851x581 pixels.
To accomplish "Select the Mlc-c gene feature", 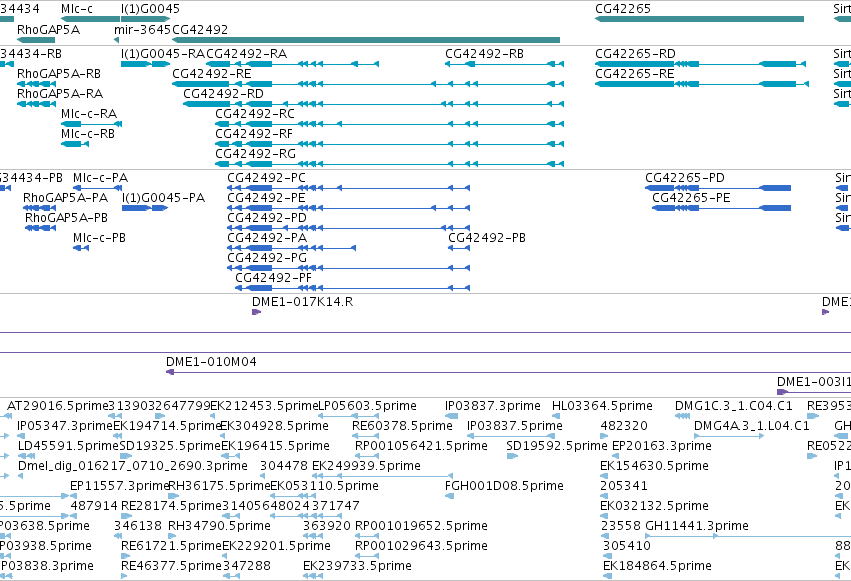I will tap(90, 19).
